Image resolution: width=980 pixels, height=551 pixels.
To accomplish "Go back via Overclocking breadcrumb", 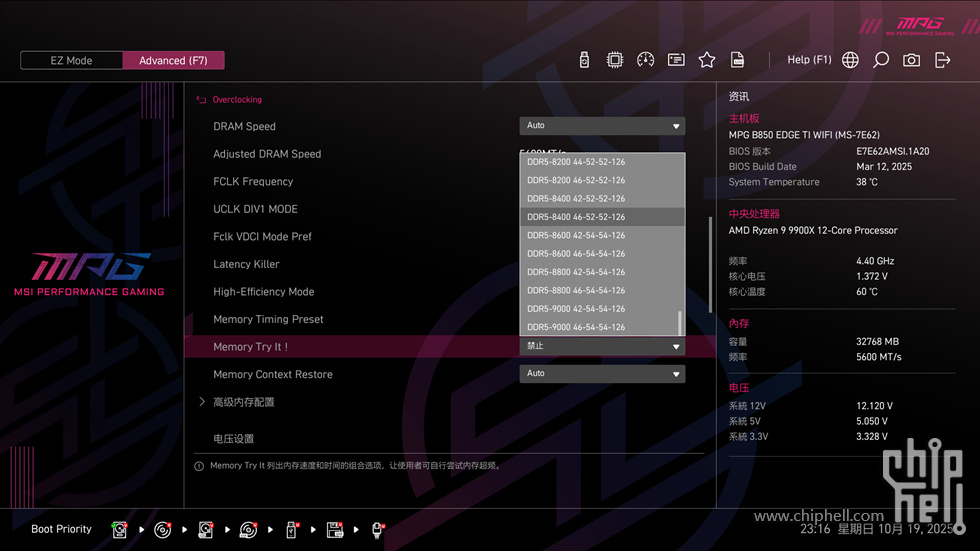I will point(236,100).
